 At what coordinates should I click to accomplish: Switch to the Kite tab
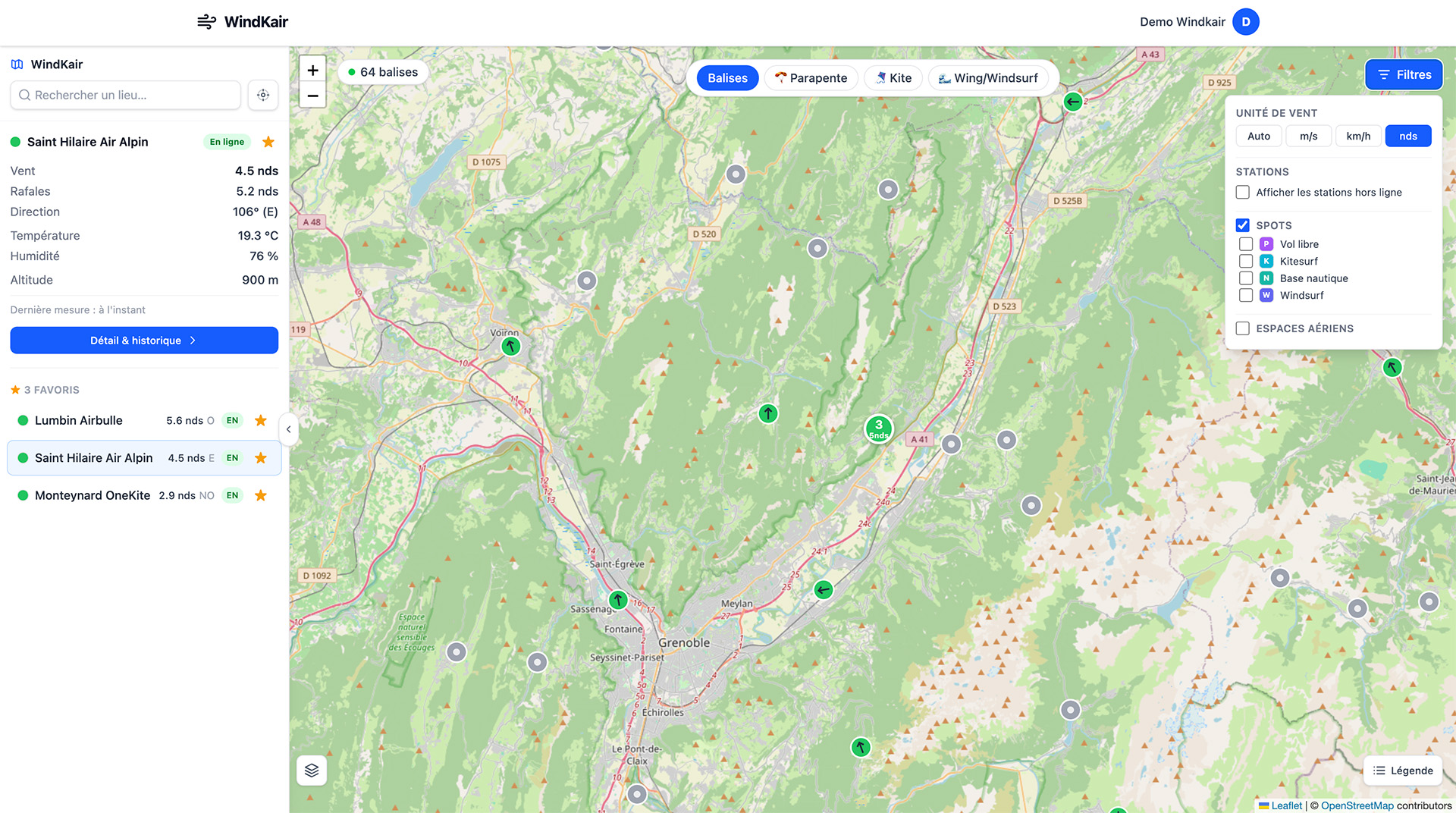893,78
